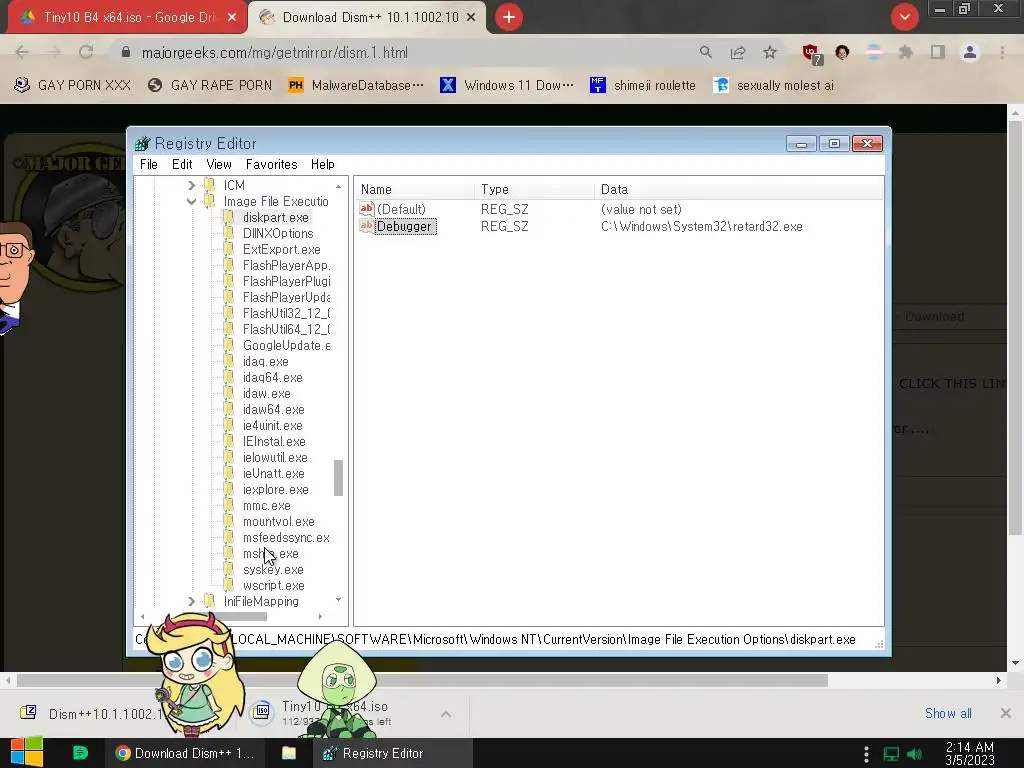The height and width of the screenshot is (768, 1024).
Task: Open the Windows Start button
Action: [x=26, y=752]
